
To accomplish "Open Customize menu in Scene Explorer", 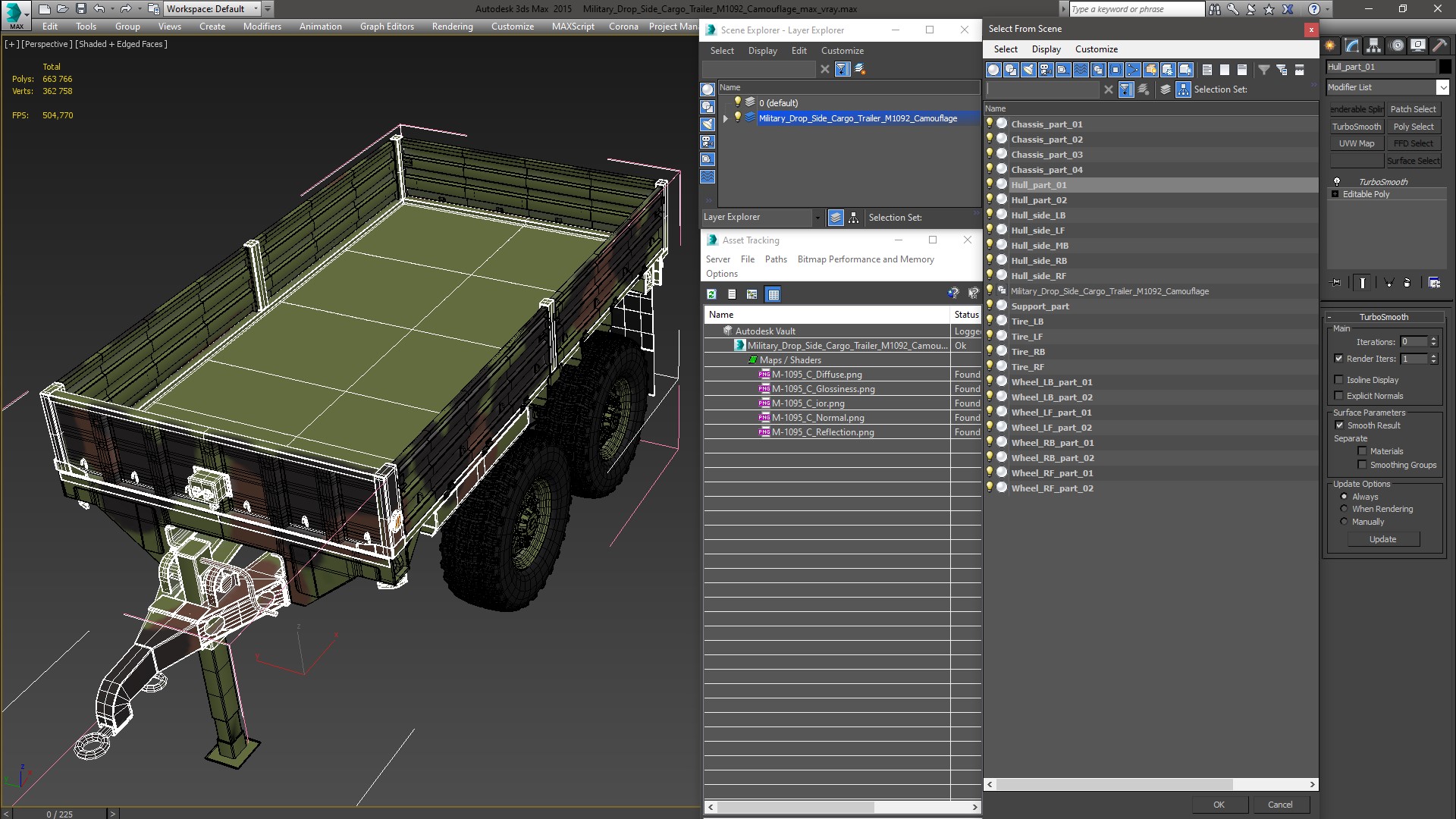I will coord(843,51).
